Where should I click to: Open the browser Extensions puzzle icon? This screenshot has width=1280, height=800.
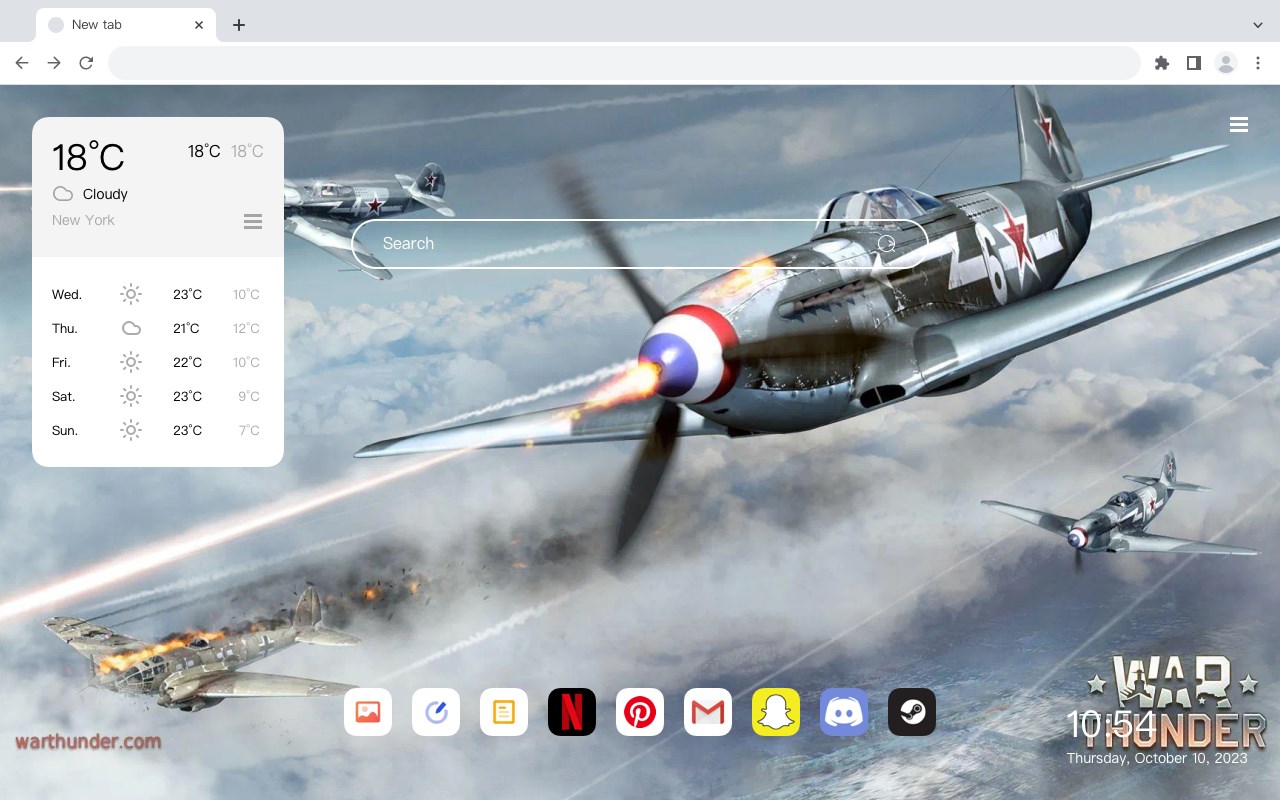[1161, 63]
